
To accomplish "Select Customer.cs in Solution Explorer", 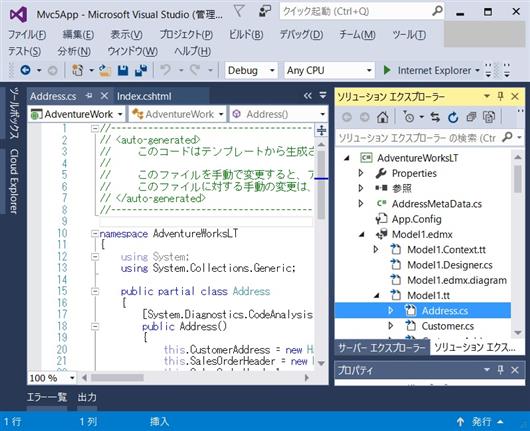I will click(448, 326).
